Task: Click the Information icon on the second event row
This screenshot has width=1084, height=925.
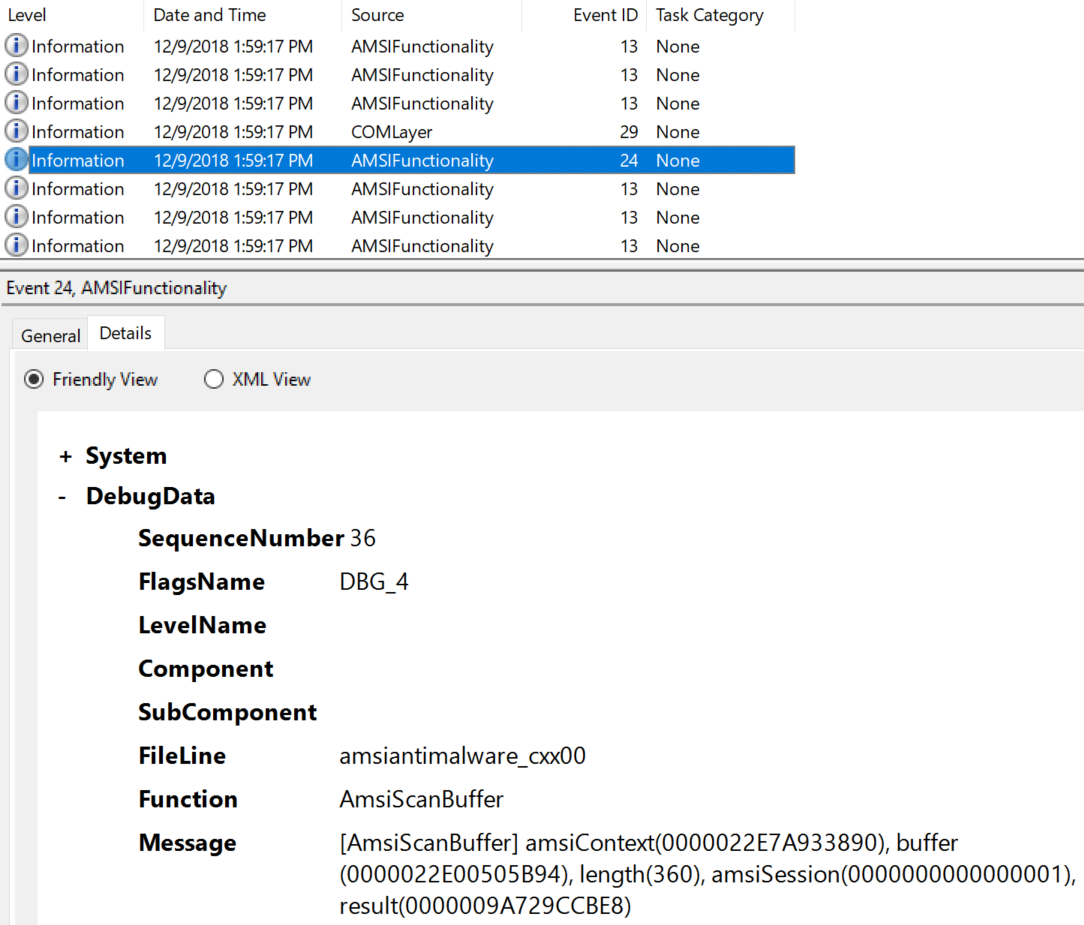Action: [x=14, y=74]
